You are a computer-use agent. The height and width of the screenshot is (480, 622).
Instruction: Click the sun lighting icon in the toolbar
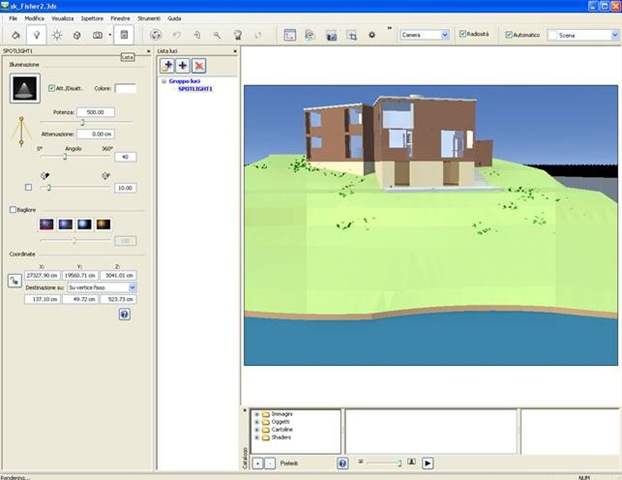pos(58,34)
